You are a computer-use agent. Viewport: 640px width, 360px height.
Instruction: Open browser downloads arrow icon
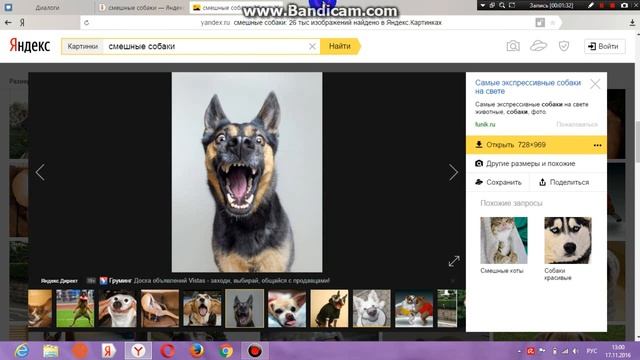(632, 23)
